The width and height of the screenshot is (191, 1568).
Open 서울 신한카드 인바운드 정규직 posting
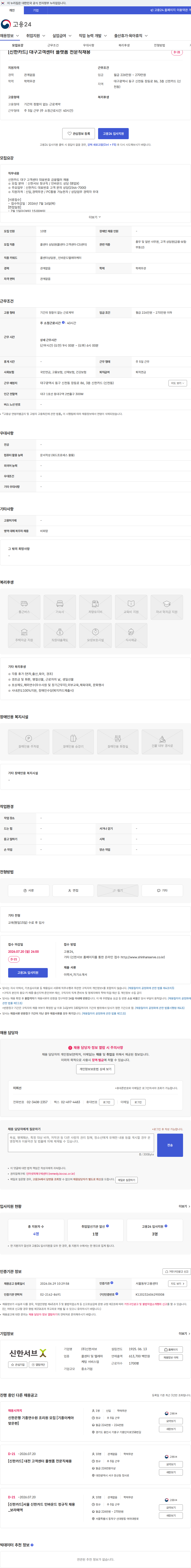pos(42,1507)
